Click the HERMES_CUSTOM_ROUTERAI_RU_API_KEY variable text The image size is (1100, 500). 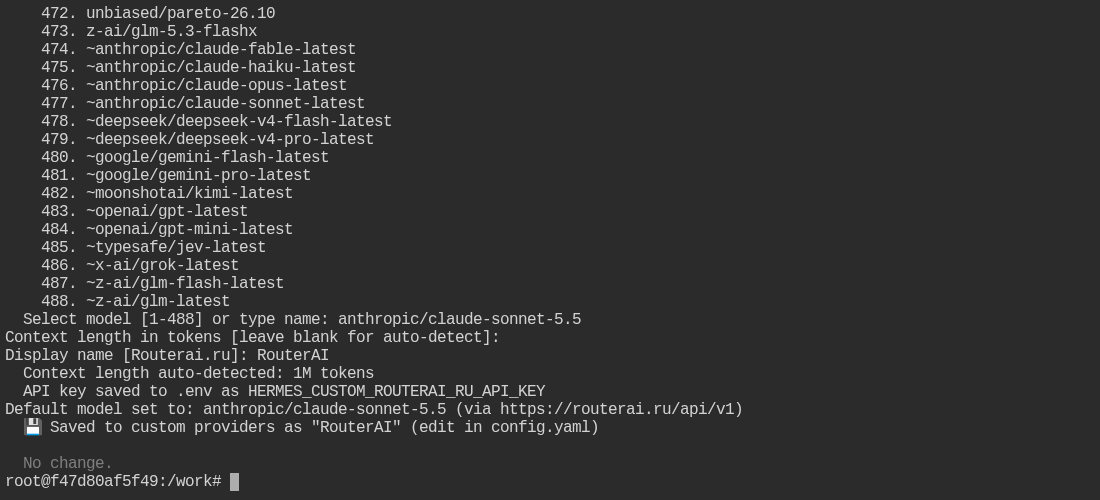(x=396, y=391)
